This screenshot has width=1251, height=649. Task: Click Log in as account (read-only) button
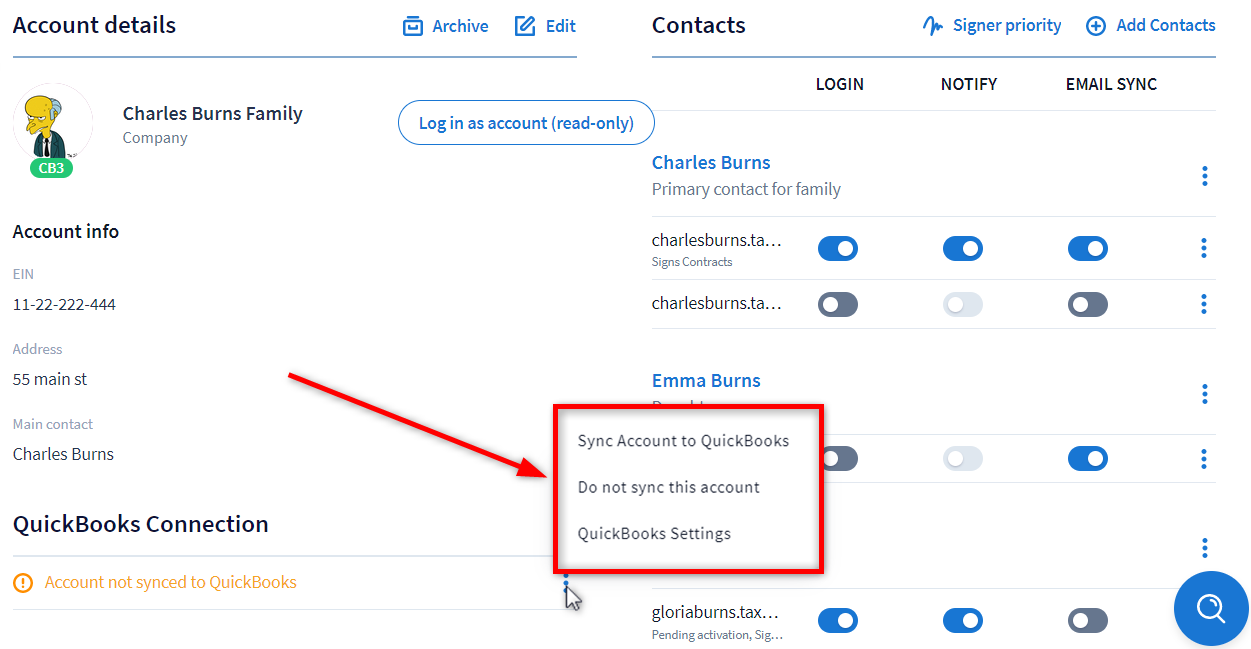click(526, 123)
